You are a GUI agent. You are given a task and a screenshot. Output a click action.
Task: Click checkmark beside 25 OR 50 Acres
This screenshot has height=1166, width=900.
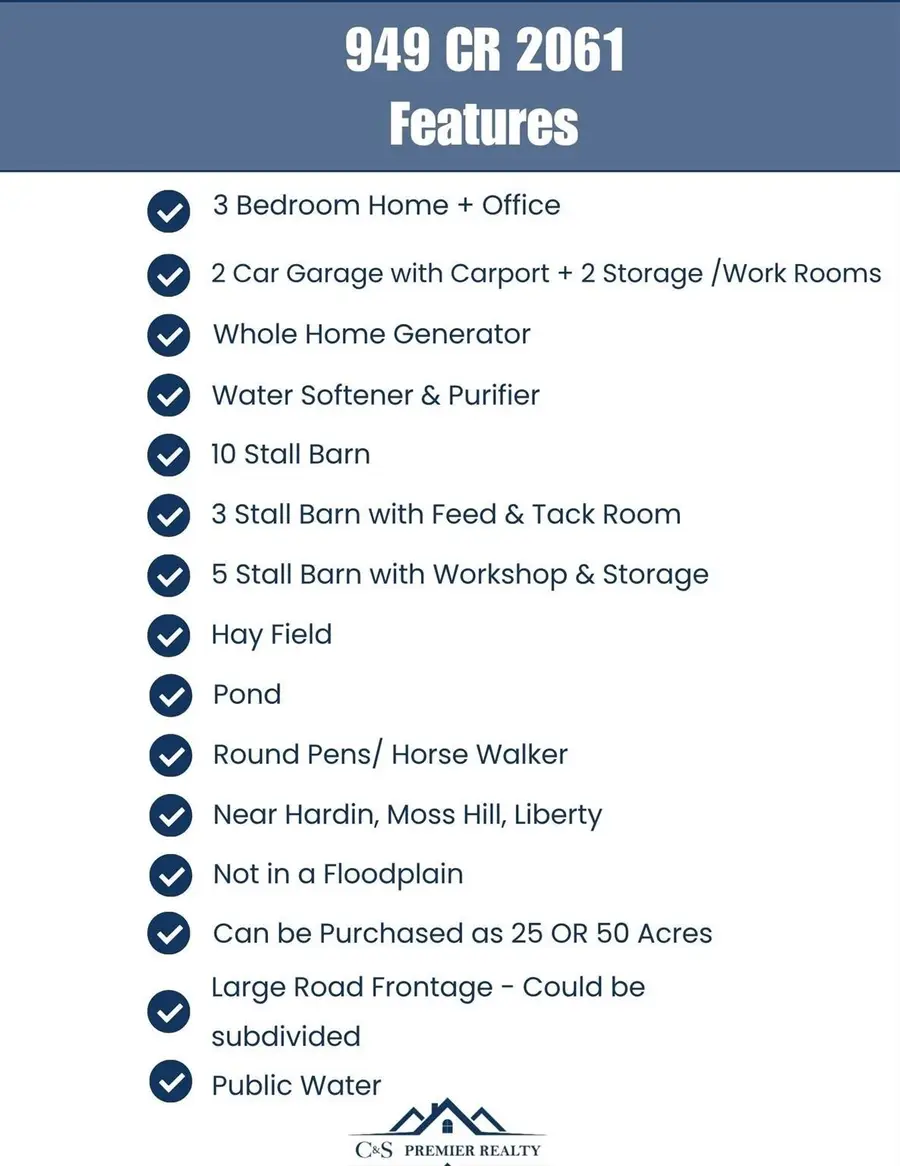(169, 934)
